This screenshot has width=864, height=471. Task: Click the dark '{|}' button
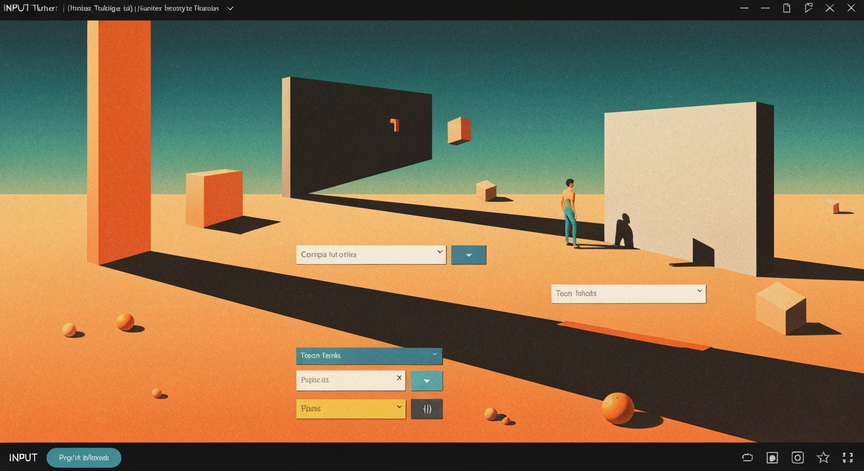pyautogui.click(x=426, y=409)
